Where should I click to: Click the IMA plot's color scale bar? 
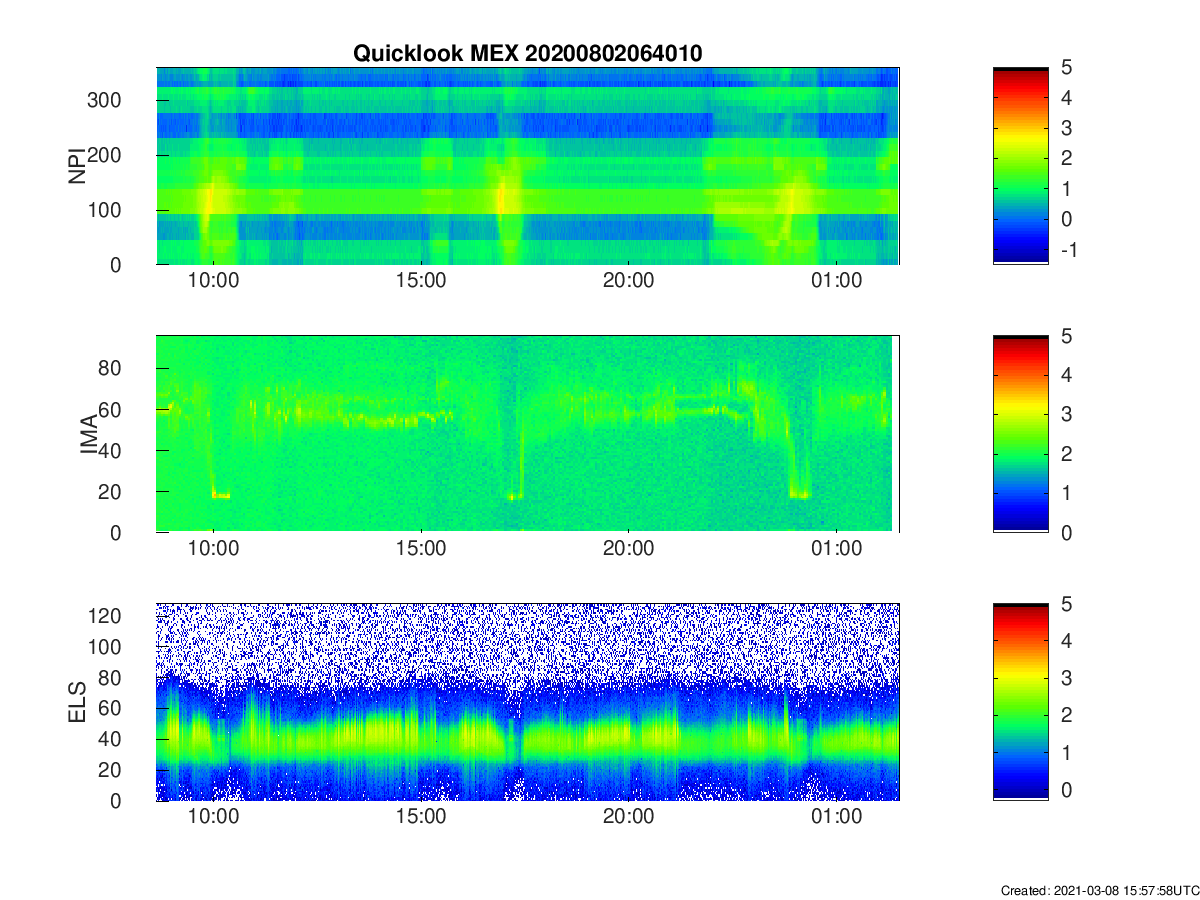tap(1020, 434)
